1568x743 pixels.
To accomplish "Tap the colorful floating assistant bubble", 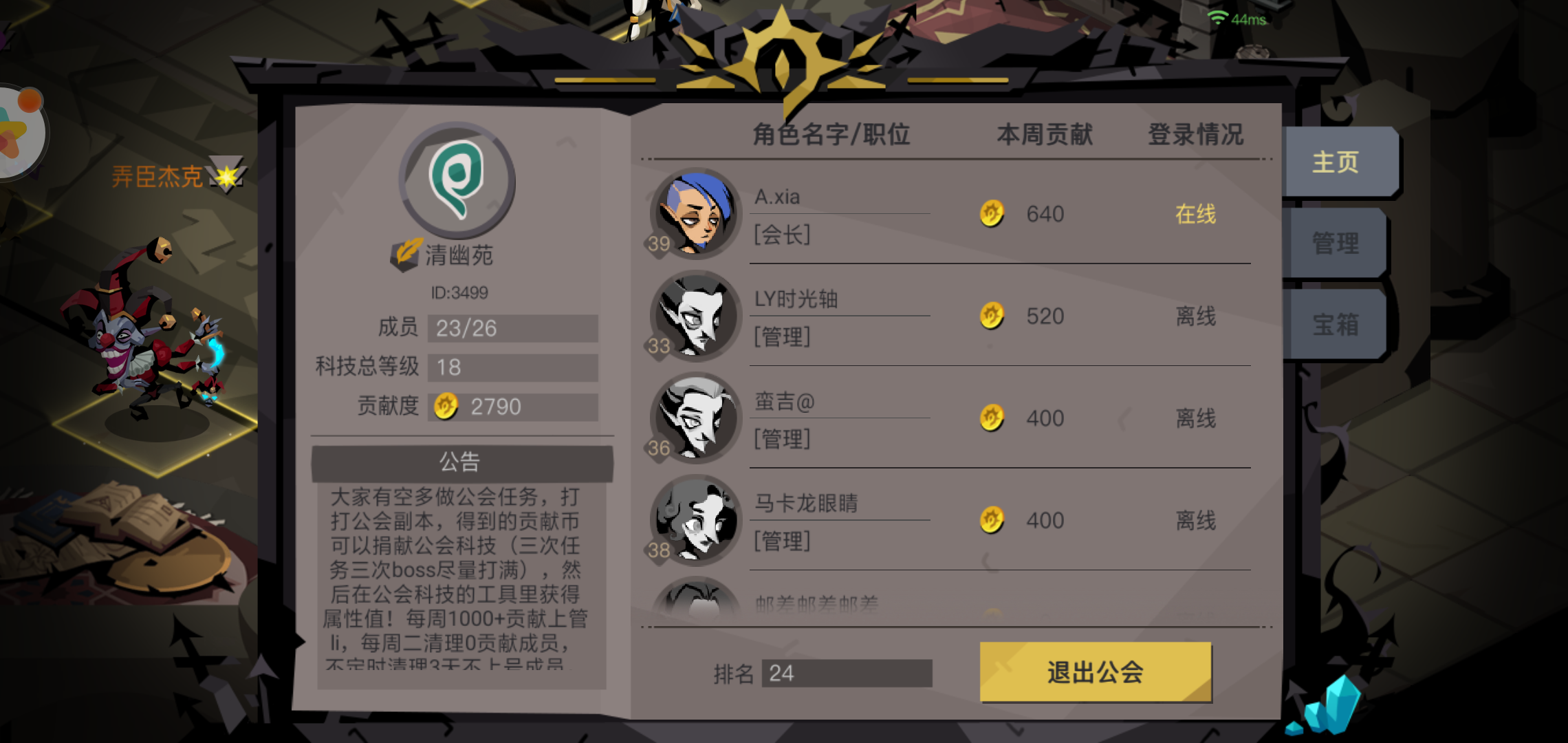I will (21, 131).
